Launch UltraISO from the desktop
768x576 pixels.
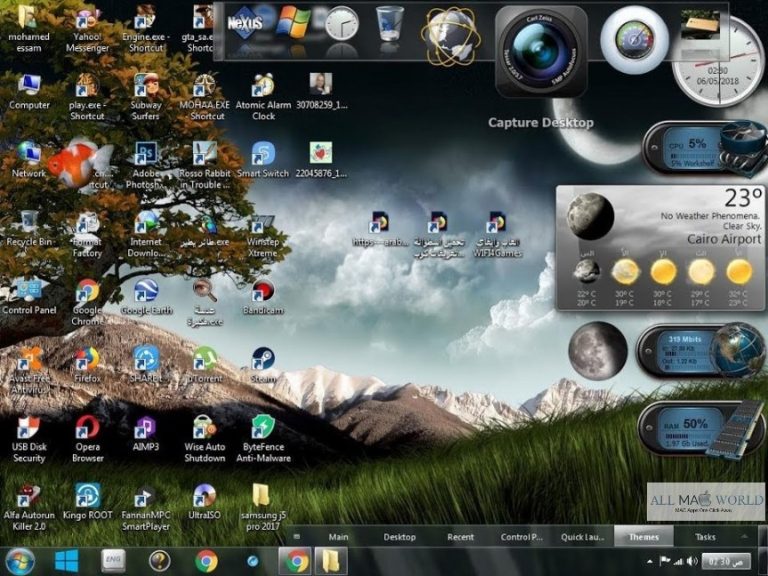coord(204,496)
